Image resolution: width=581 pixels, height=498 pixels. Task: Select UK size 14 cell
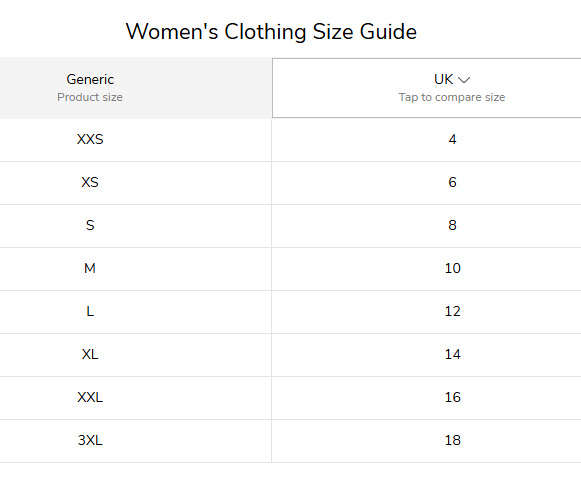[x=426, y=355]
